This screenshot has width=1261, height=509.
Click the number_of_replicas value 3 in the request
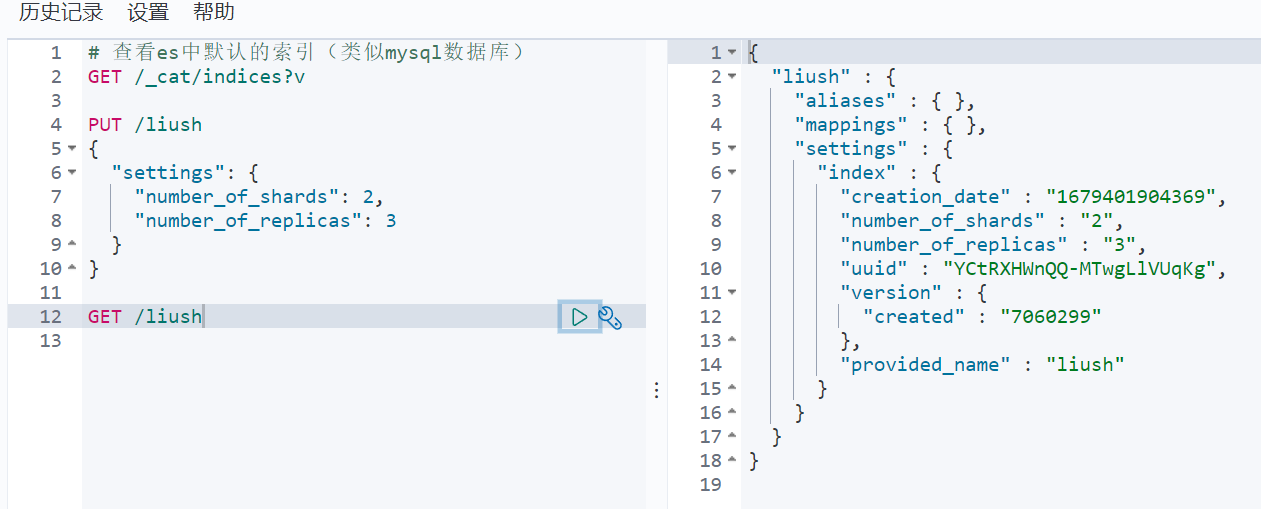391,221
